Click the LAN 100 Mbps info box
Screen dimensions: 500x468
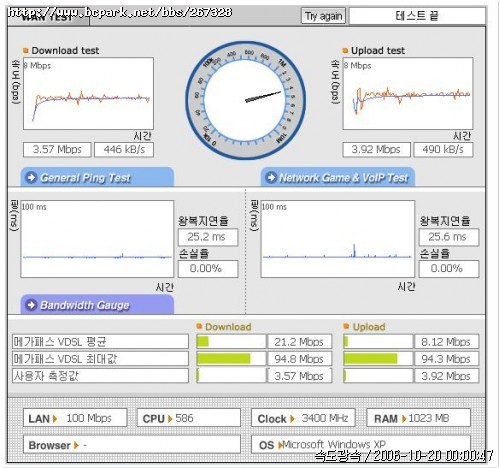tap(75, 418)
